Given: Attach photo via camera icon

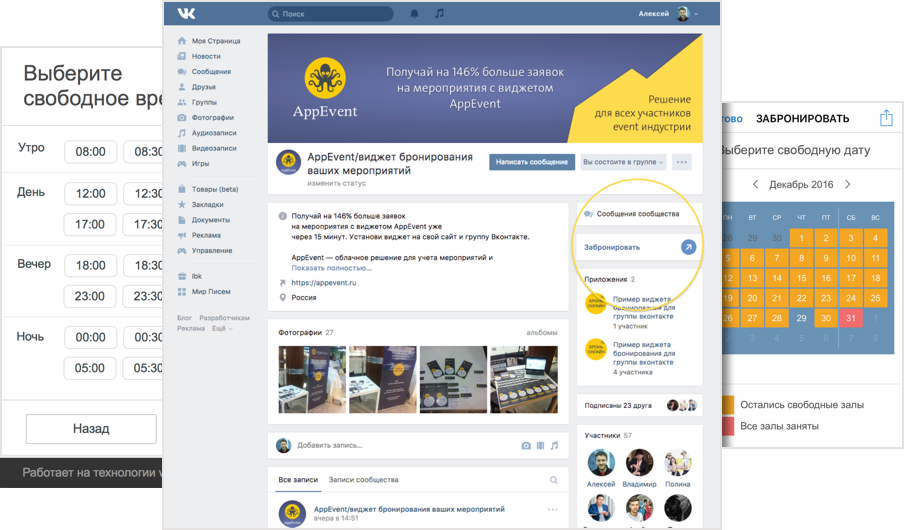Looking at the screenshot, I should (526, 445).
